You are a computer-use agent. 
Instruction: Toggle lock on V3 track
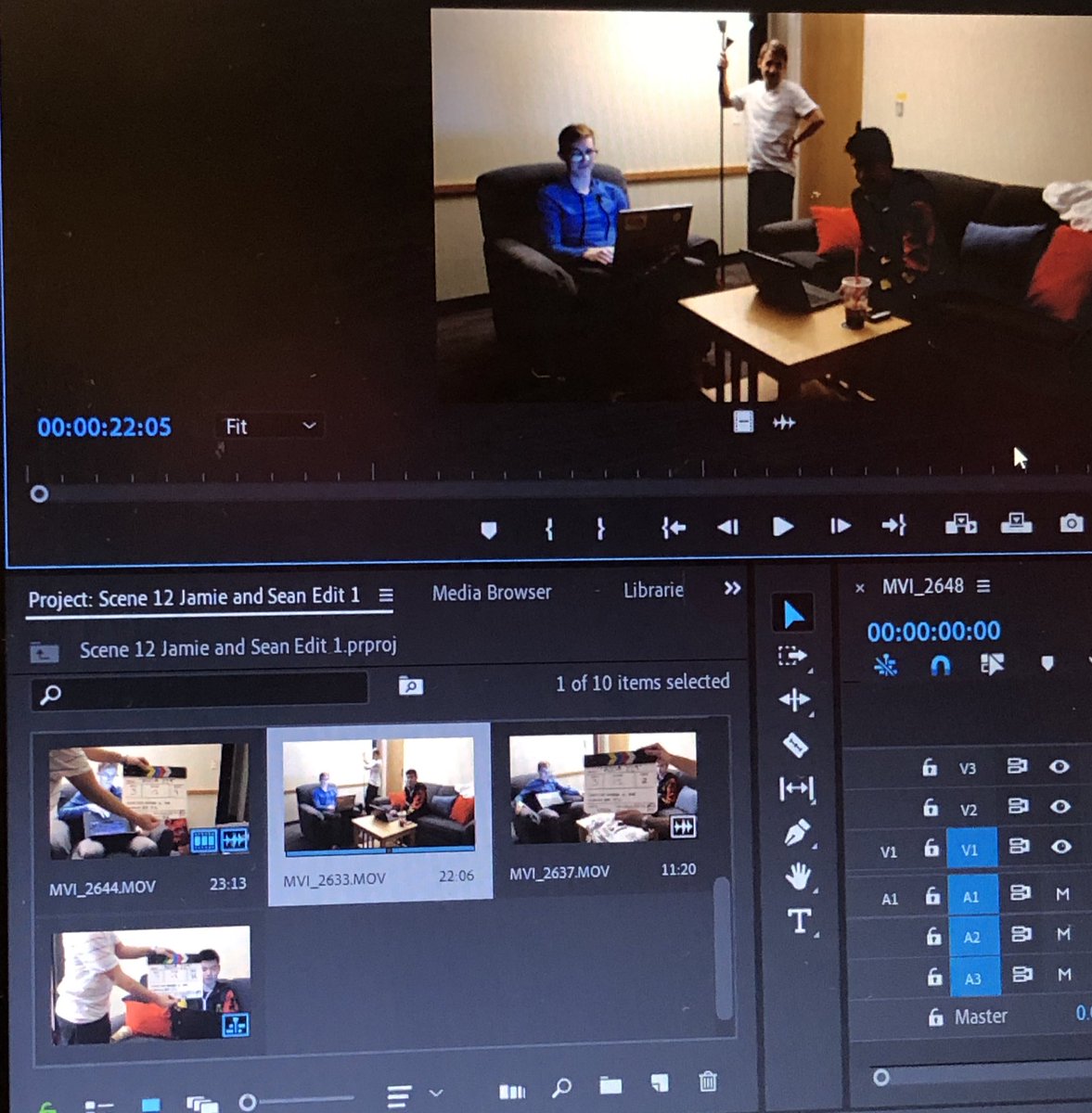(x=929, y=767)
